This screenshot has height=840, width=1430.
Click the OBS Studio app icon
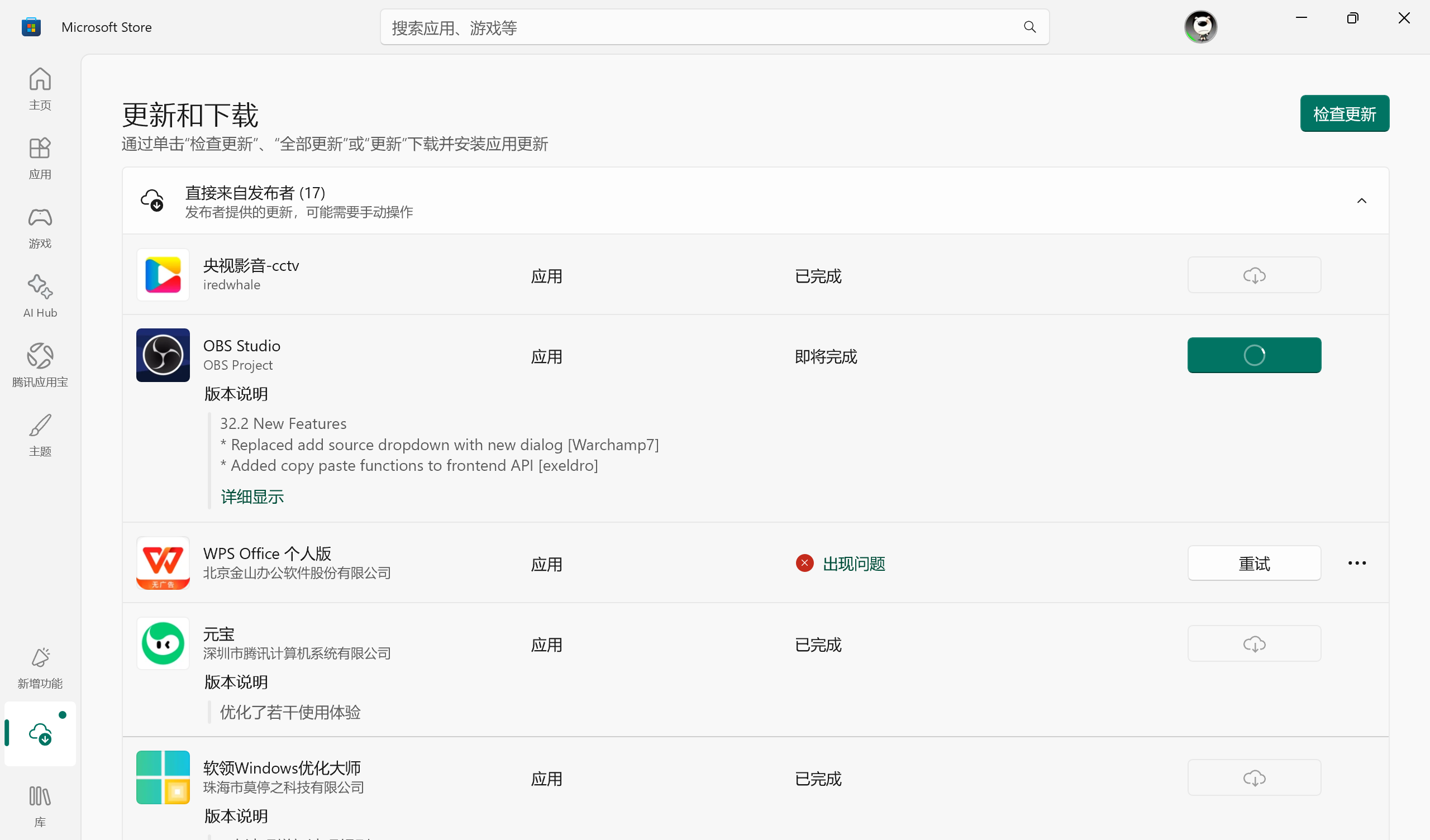(163, 355)
